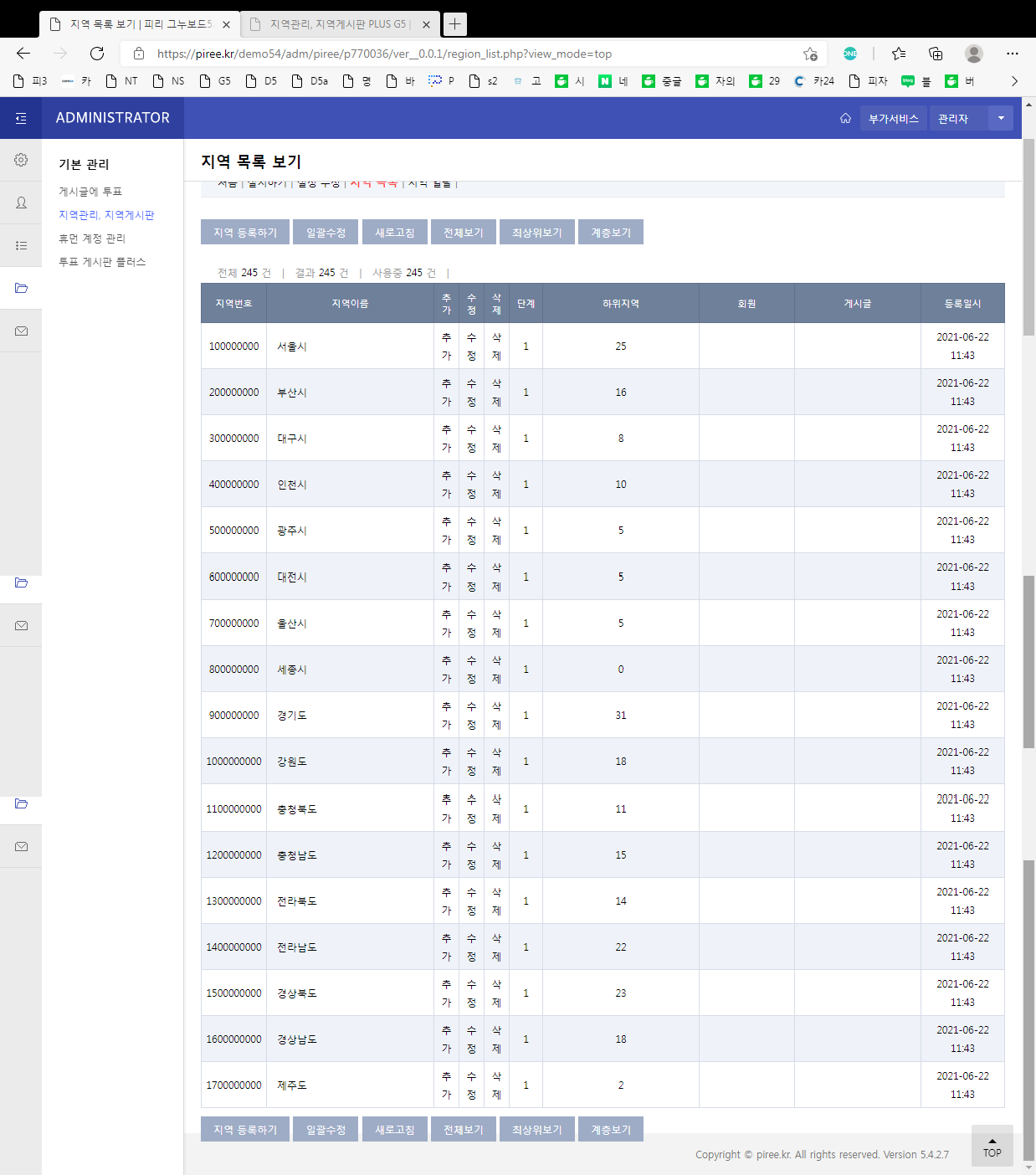Go to the homepage via the house icon
The width and height of the screenshot is (1036, 1175).
(845, 118)
